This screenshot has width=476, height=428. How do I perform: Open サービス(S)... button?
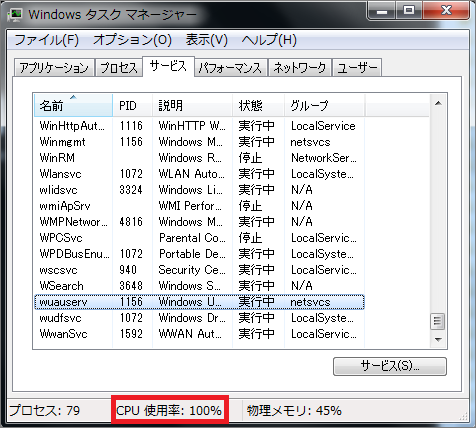(390, 366)
